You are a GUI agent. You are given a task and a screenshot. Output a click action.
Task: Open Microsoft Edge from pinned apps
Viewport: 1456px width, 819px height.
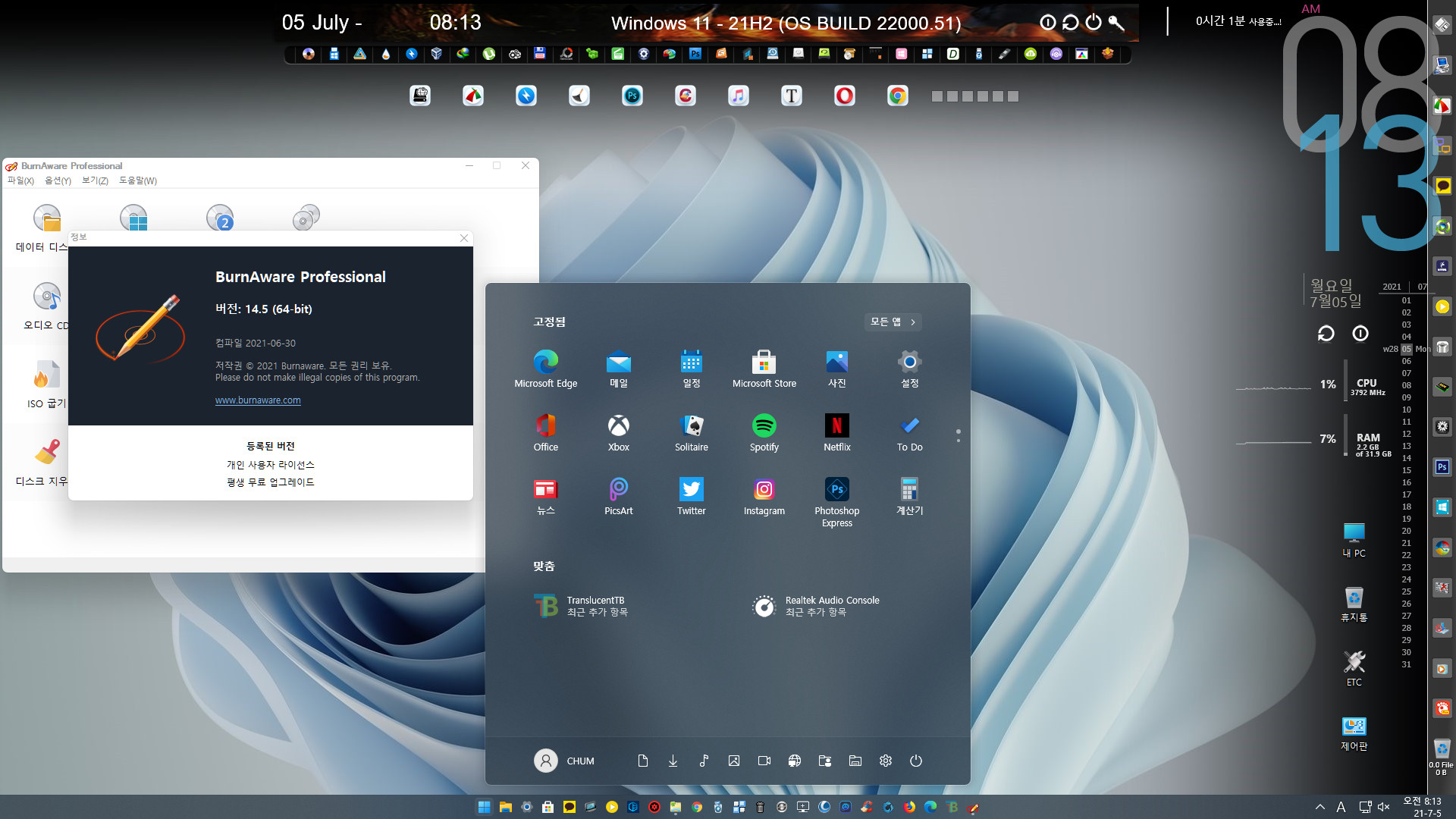546,369
